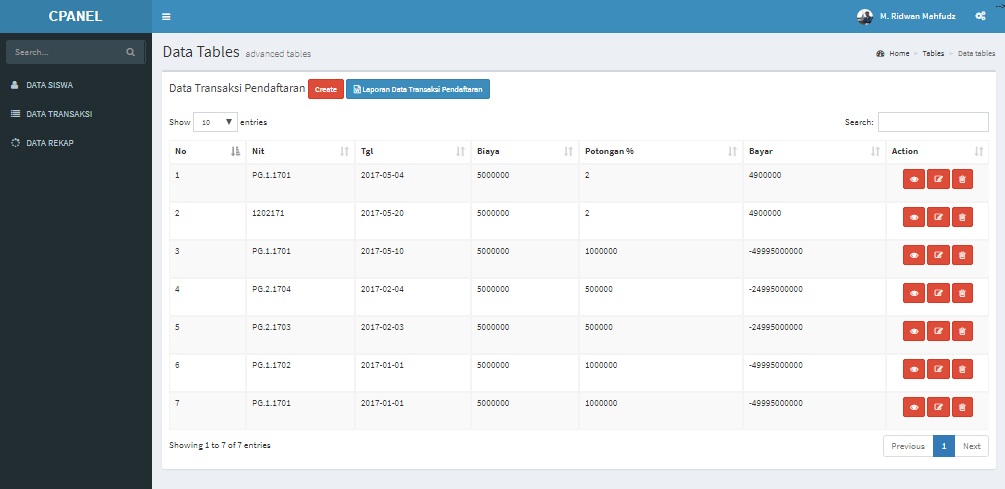The image size is (1005, 489).
Task: Delete row 1 transaction dated 2017-05-04
Action: click(x=962, y=179)
